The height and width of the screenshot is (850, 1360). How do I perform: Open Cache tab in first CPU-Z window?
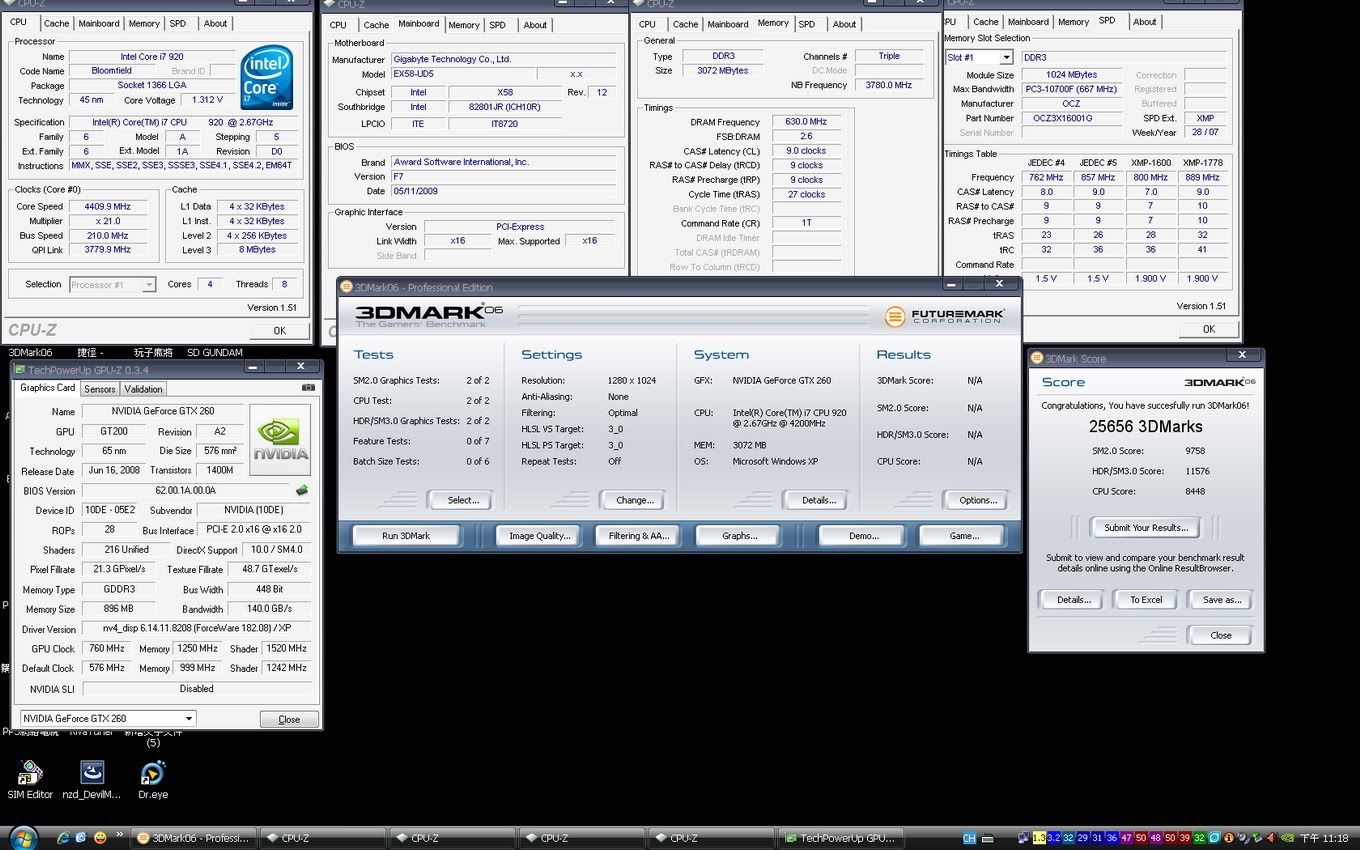point(56,23)
